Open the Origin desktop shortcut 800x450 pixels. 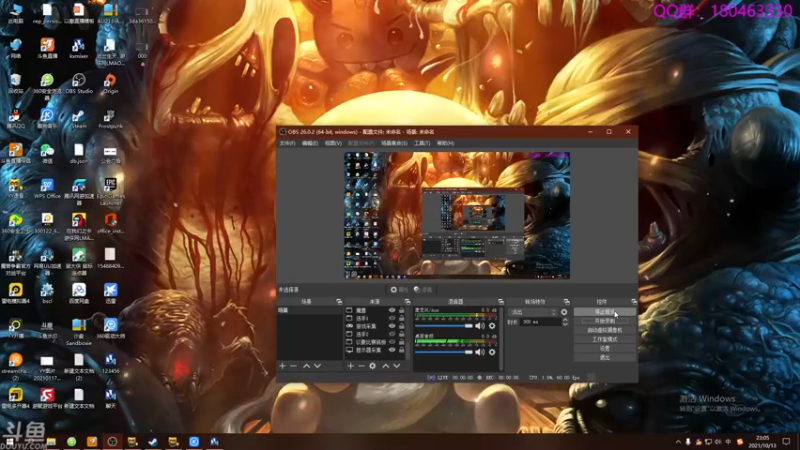click(x=110, y=84)
